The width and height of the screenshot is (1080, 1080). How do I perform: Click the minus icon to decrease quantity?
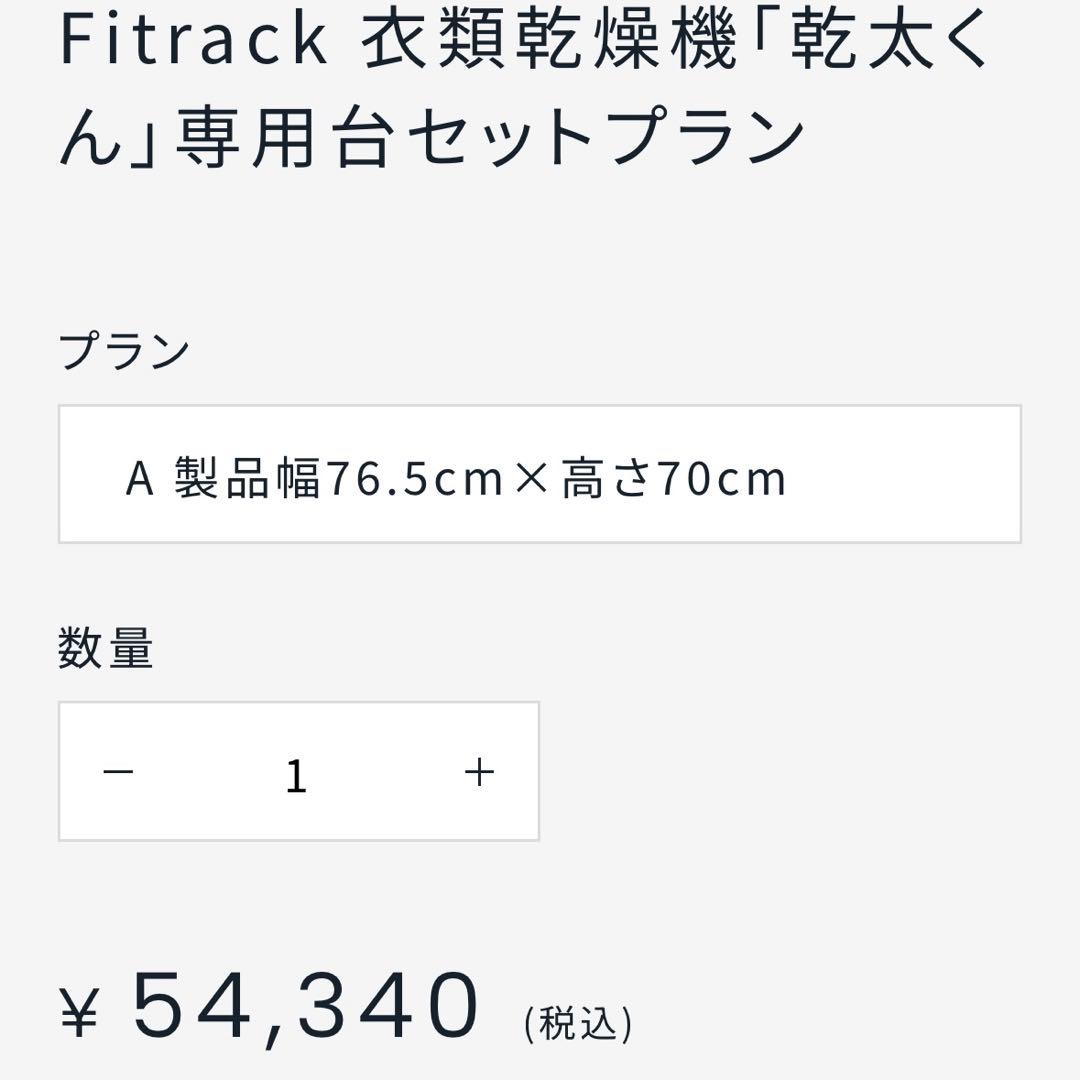click(x=118, y=770)
